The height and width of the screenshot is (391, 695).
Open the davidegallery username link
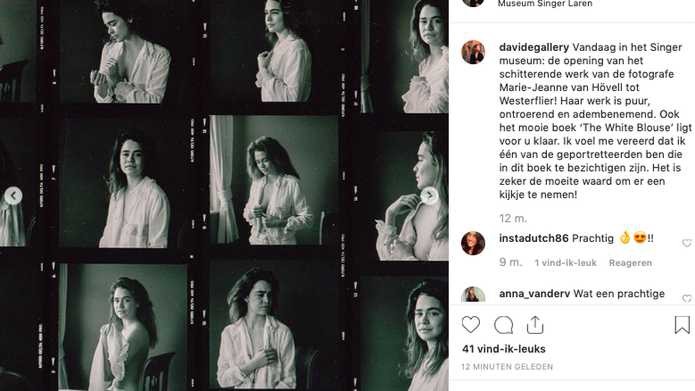point(534,47)
